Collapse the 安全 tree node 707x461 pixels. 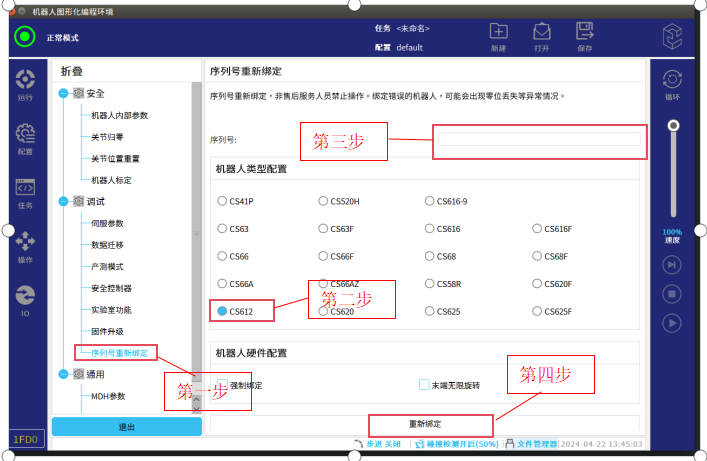64,93
